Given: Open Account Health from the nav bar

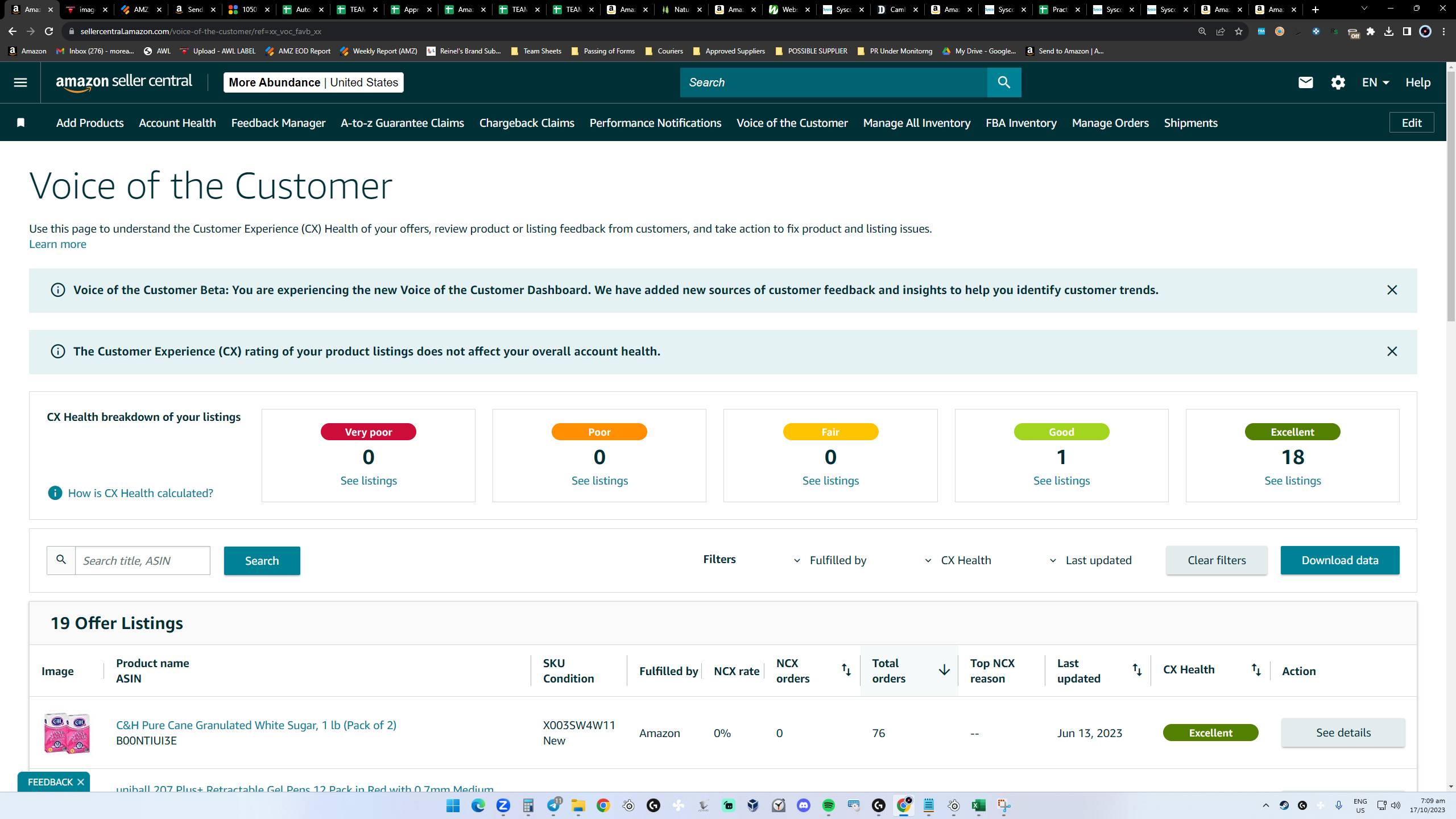Looking at the screenshot, I should (x=177, y=123).
